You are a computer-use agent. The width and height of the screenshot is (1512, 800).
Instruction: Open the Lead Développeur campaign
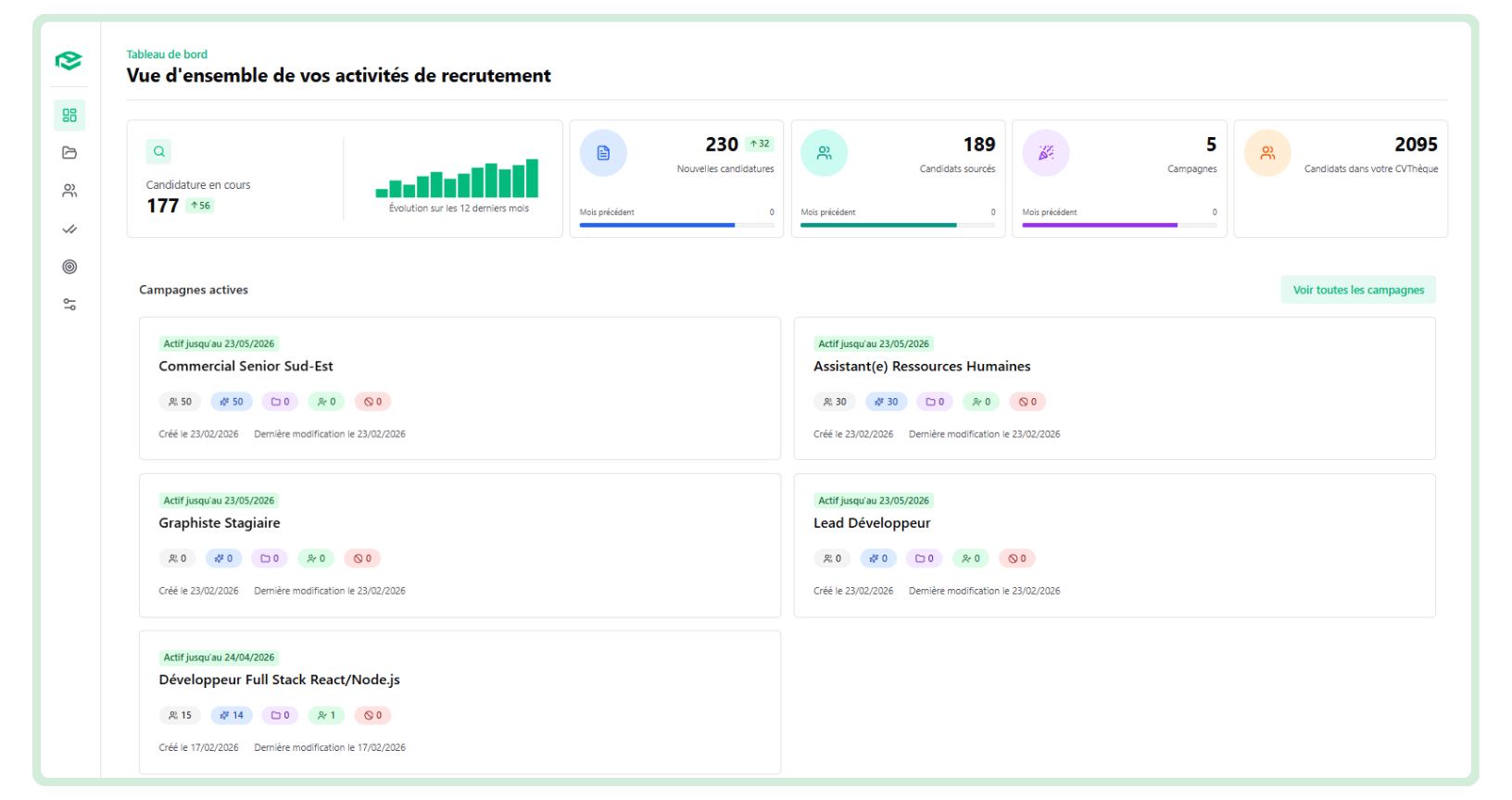[872, 523]
